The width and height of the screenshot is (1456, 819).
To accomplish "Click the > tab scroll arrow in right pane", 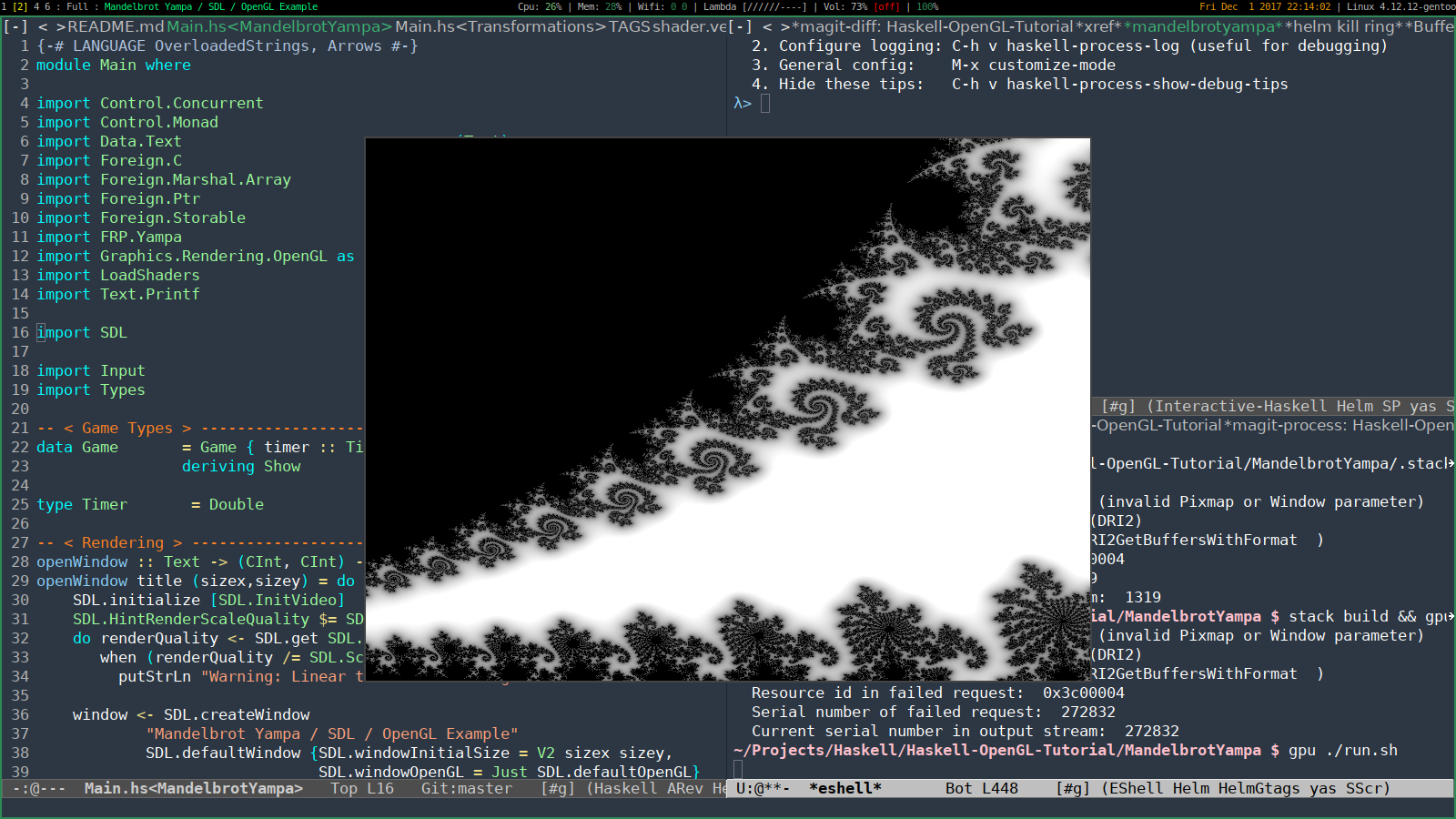I will pyautogui.click(x=785, y=27).
